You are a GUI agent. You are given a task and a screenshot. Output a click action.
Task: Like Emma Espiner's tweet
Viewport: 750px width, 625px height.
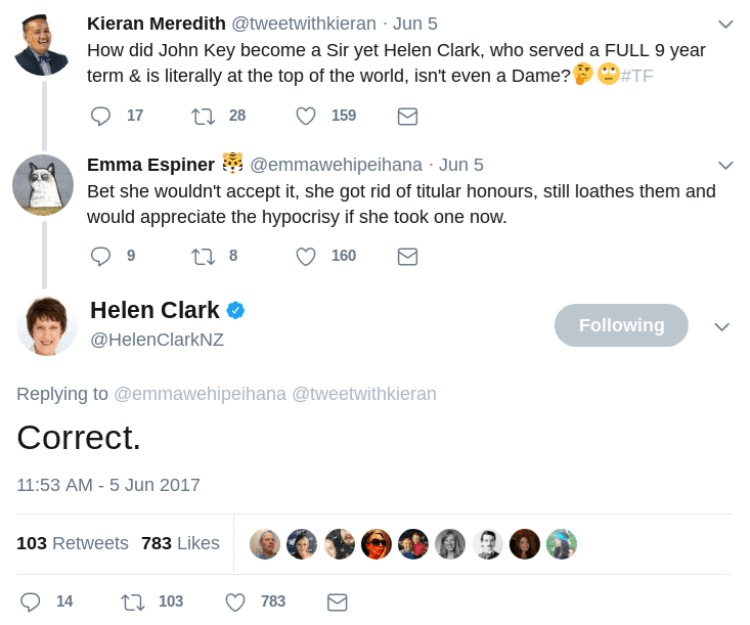pyautogui.click(x=306, y=255)
